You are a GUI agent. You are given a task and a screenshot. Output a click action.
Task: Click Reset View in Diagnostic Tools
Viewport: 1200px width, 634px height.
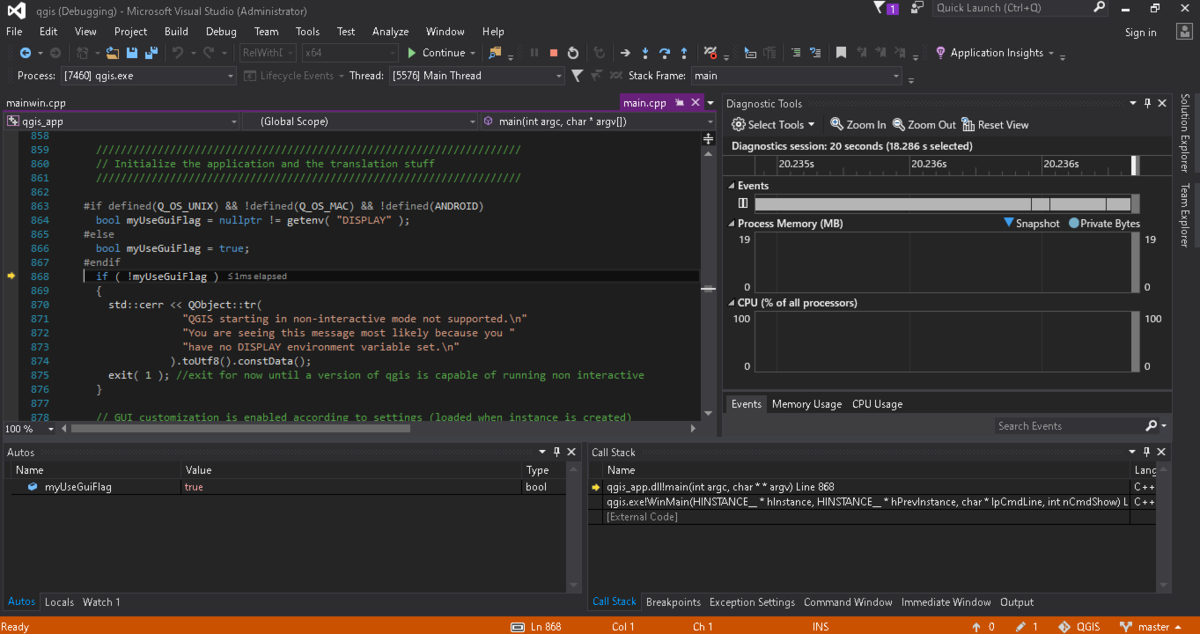coord(995,125)
